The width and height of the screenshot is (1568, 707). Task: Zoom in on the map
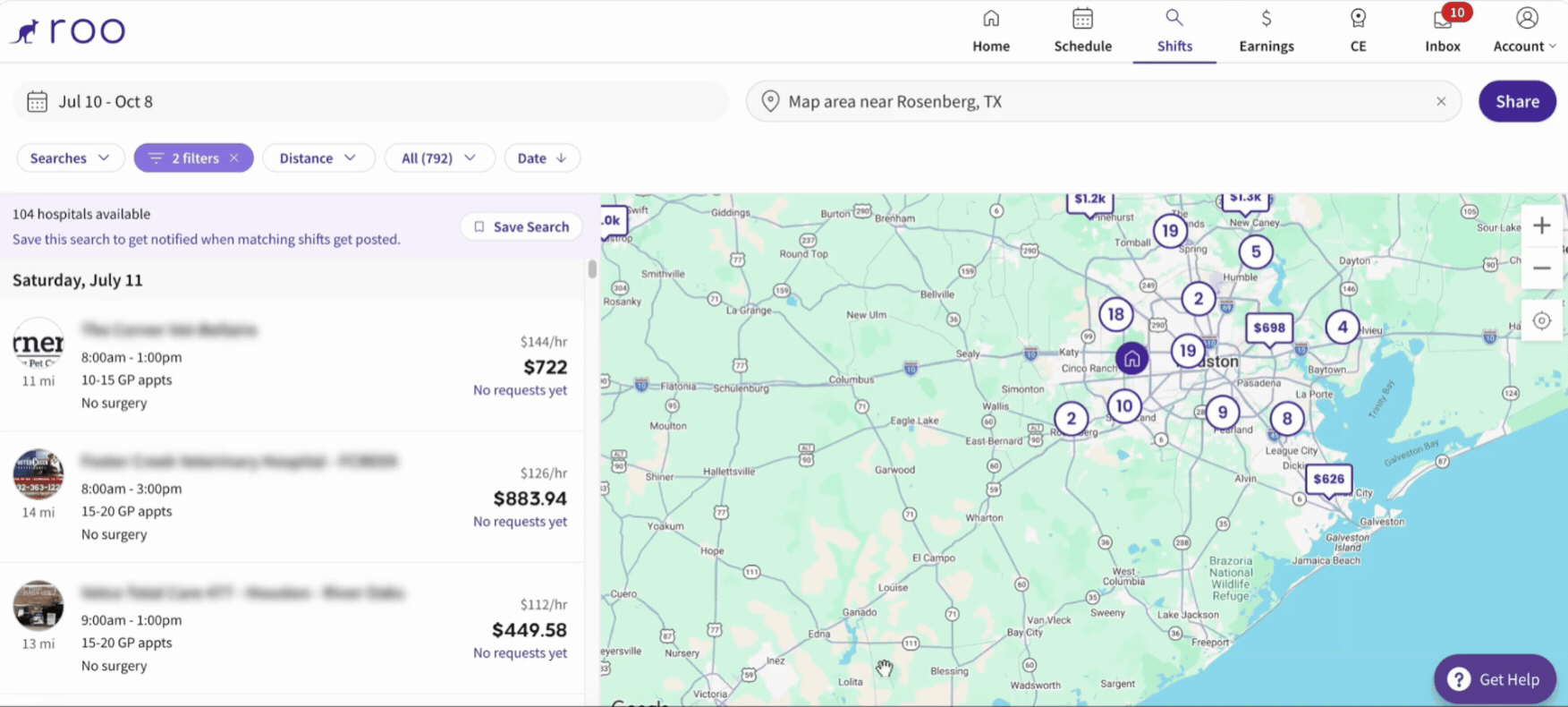(x=1541, y=226)
